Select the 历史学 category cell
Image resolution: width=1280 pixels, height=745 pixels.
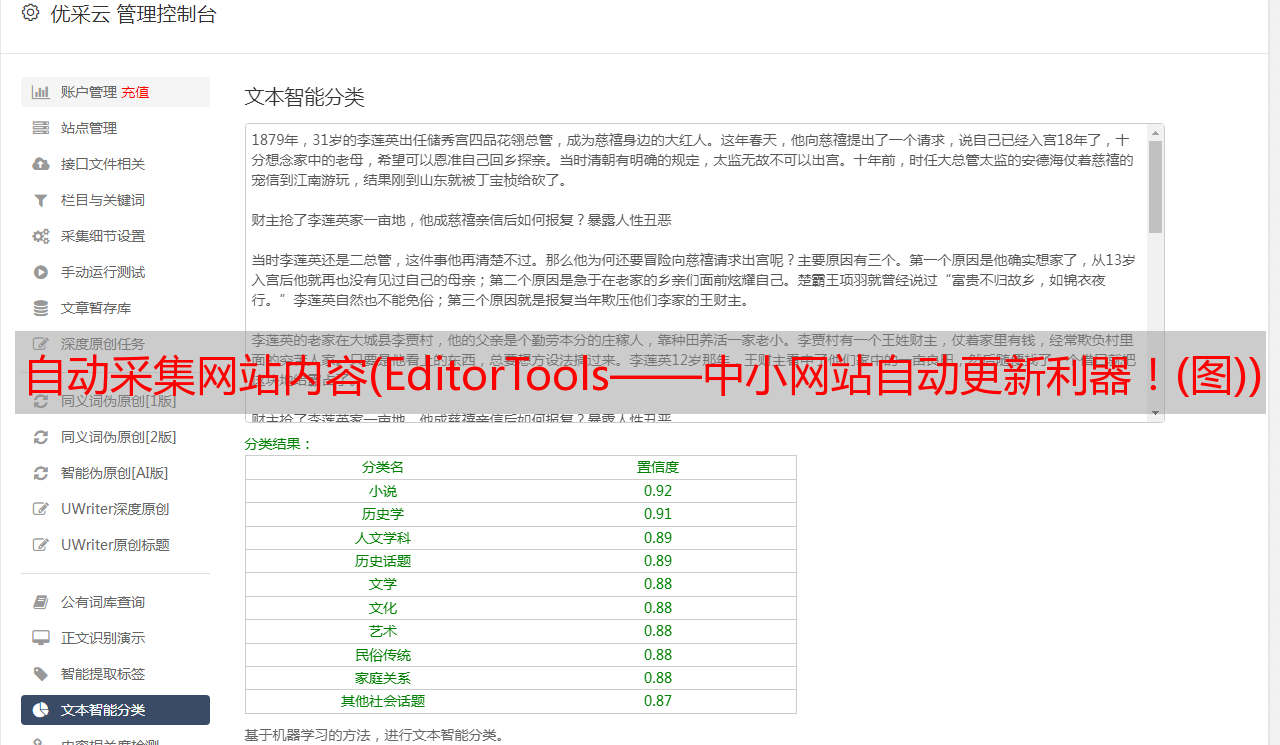click(x=383, y=514)
